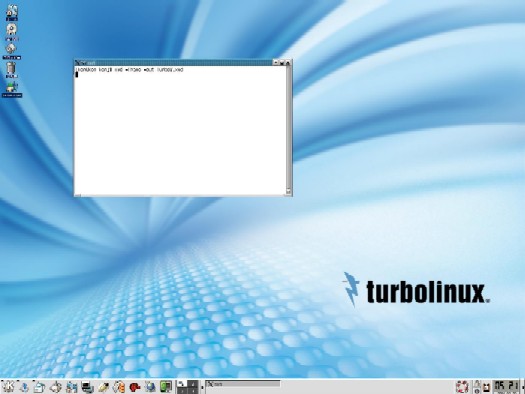
Task: Open the green-topped bottom desktop icon
Action: [x=12, y=89]
